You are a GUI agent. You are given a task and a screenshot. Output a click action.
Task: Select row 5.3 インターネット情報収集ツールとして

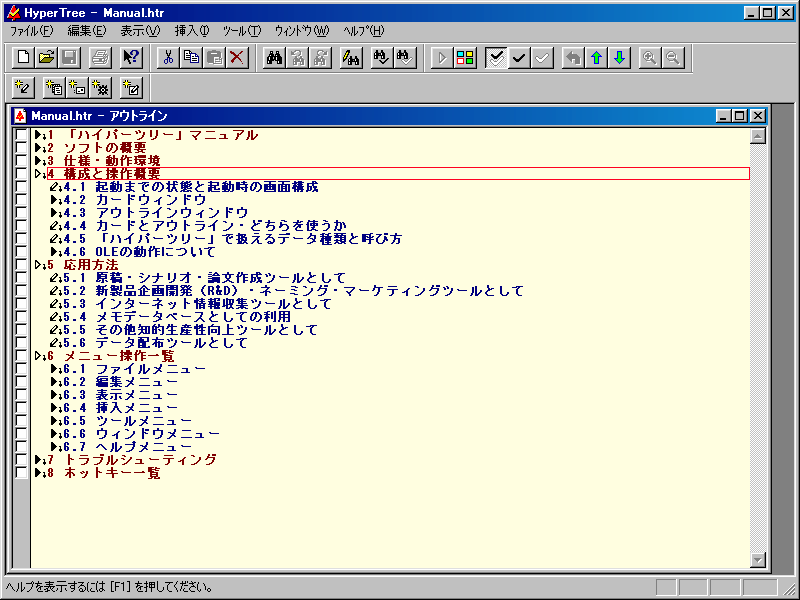pyautogui.click(x=197, y=304)
